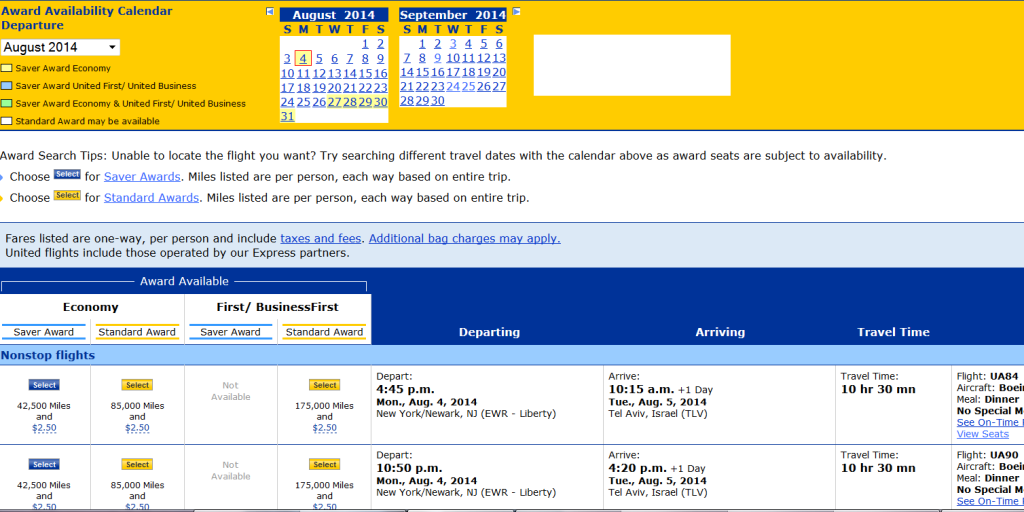
Task: Select Economy Standard Award for flight UA84
Action: tap(137, 385)
